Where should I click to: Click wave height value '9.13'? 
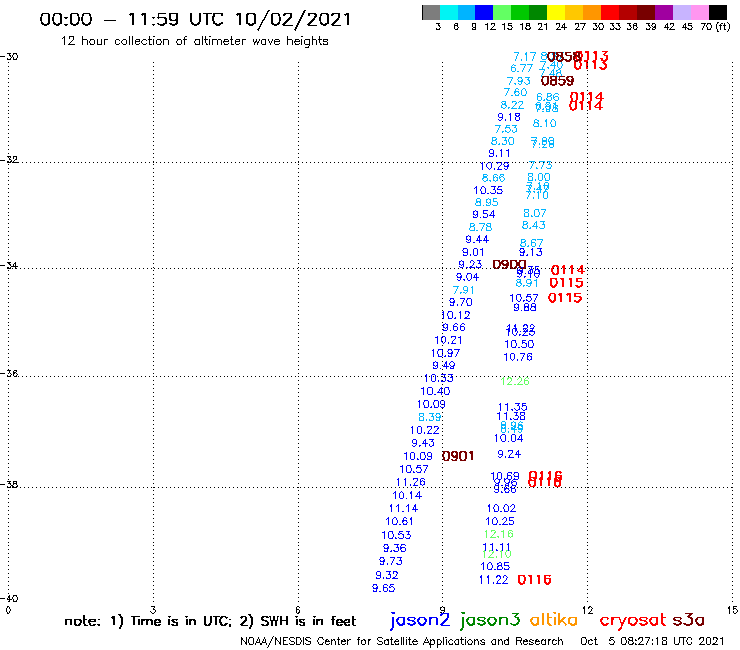530,253
